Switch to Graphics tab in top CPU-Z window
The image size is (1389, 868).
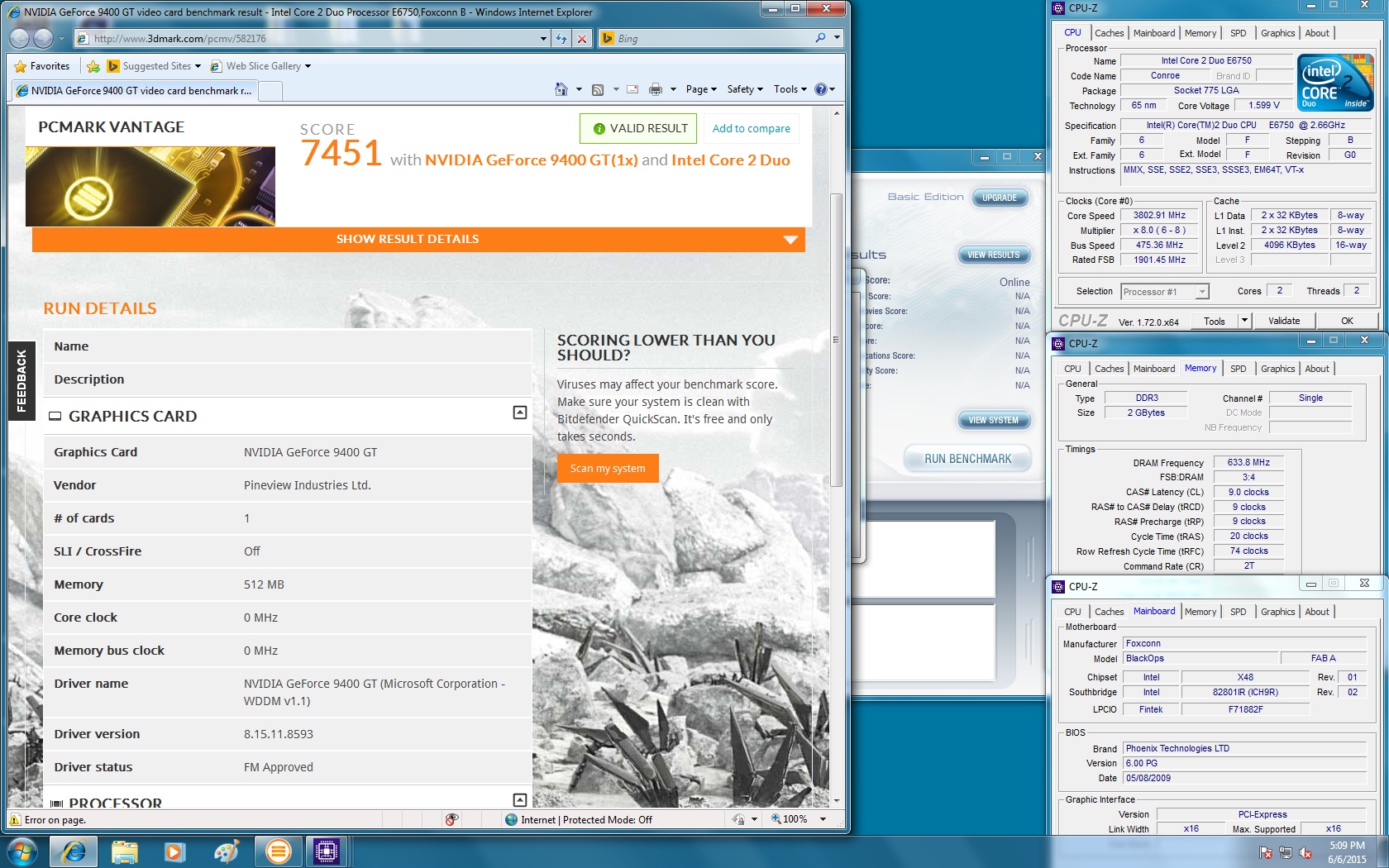(x=1277, y=33)
